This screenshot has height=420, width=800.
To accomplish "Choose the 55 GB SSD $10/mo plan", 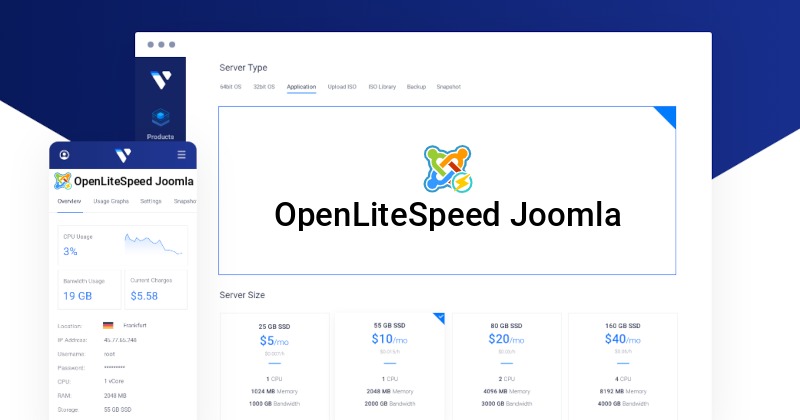I will [390, 366].
